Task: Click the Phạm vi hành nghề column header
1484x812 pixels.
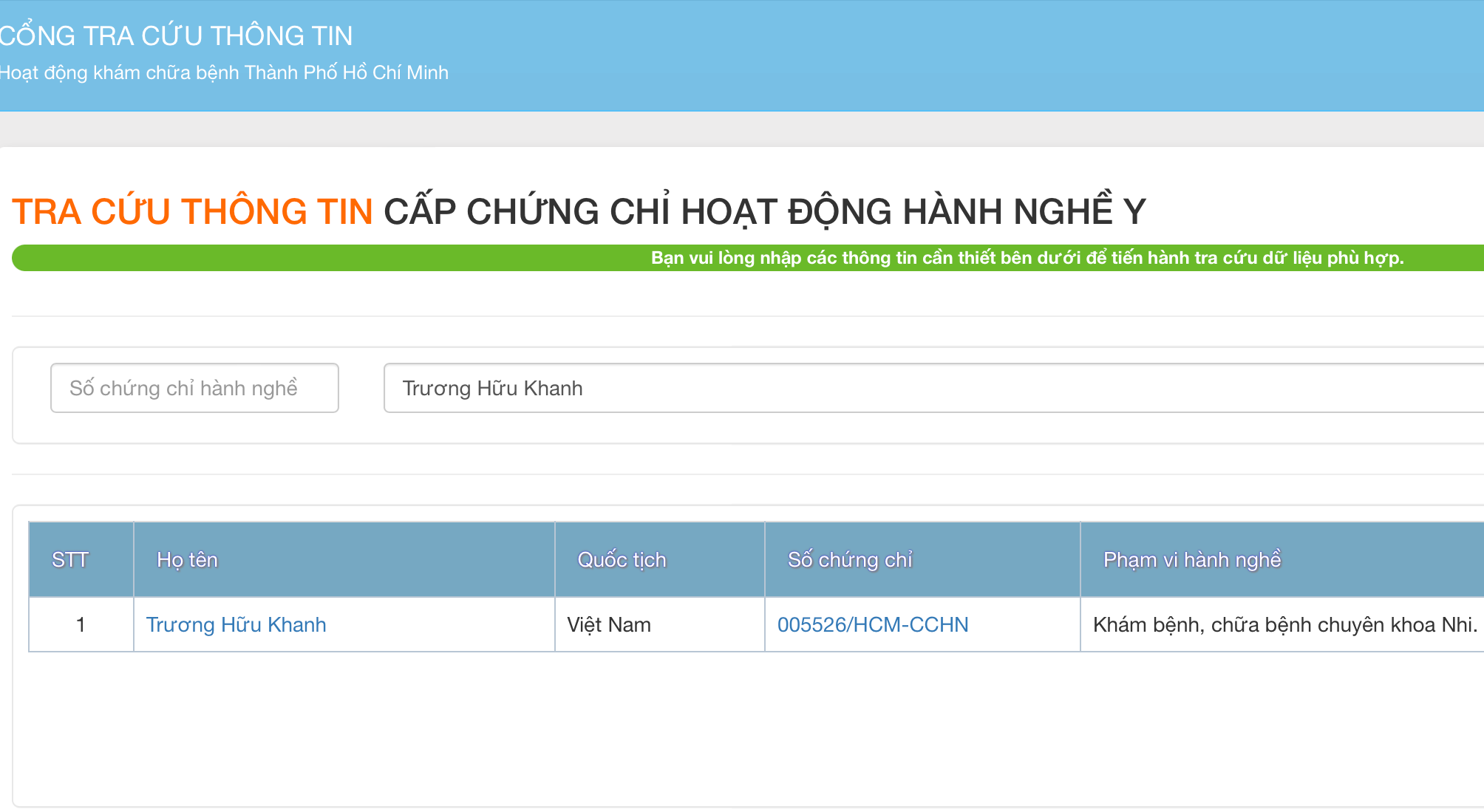Action: pyautogui.click(x=1191, y=560)
